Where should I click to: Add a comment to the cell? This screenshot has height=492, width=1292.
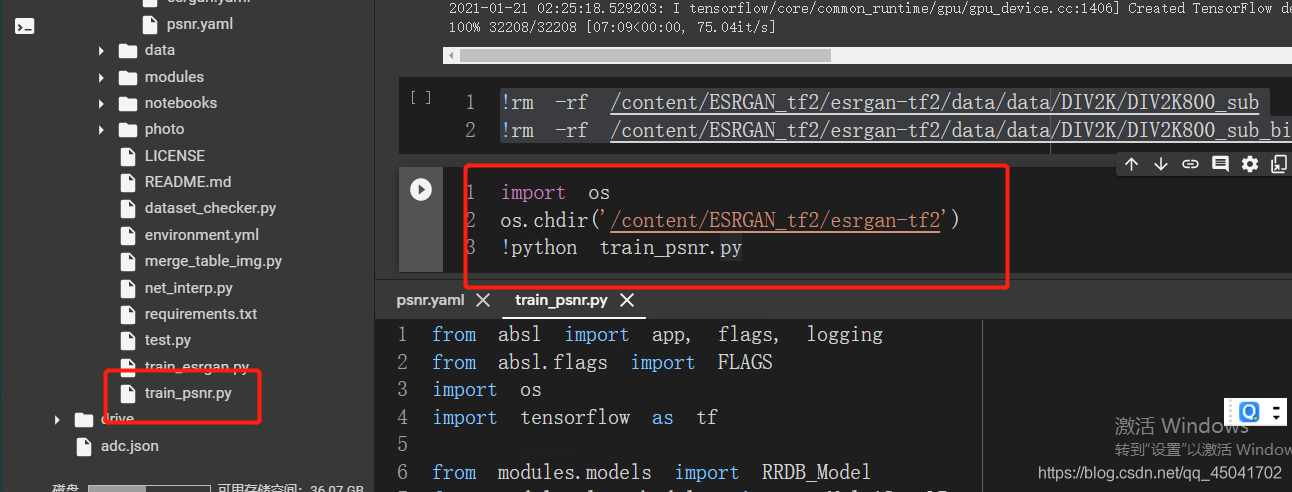pyautogui.click(x=1220, y=164)
